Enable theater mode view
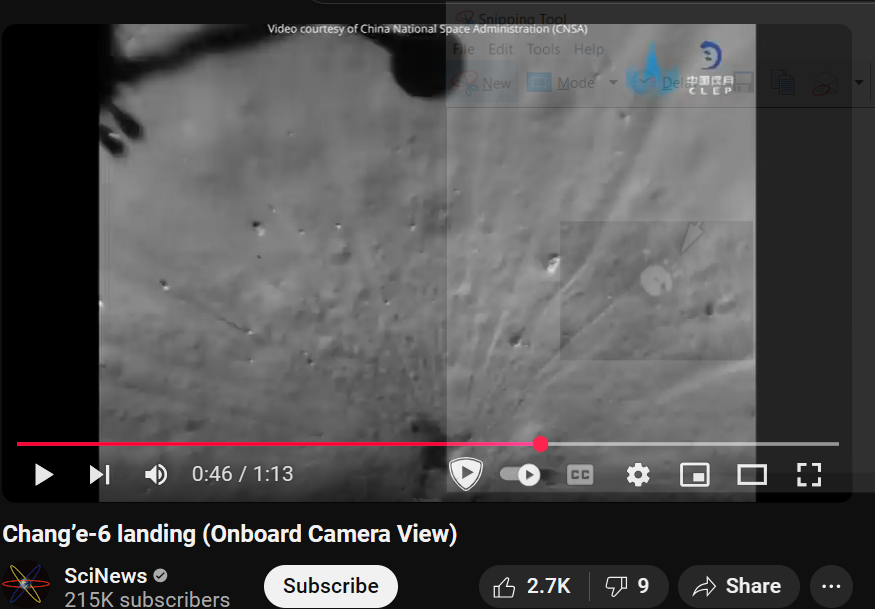The image size is (875, 609). pos(752,474)
